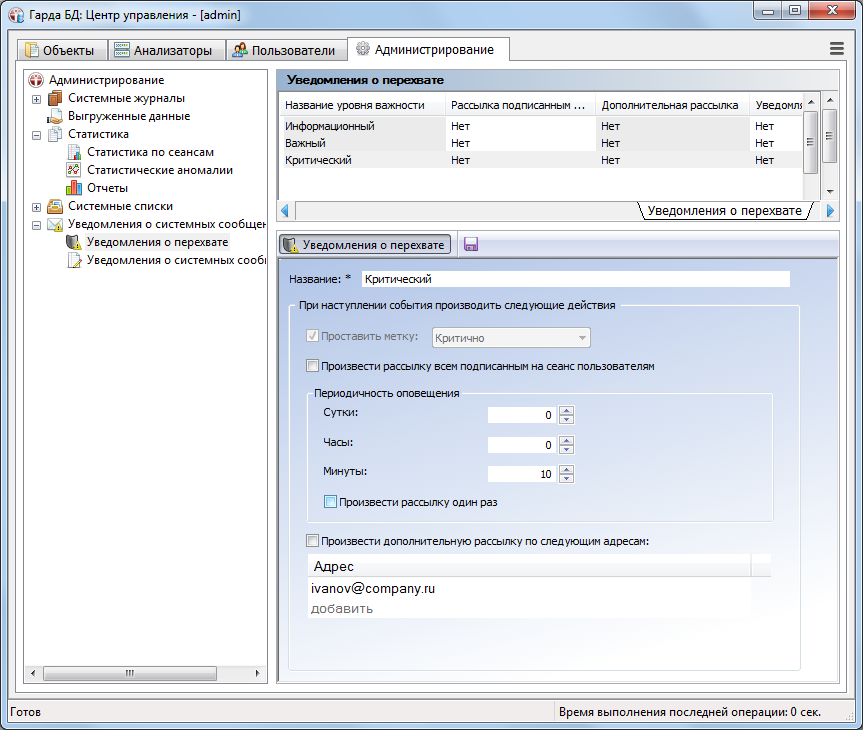Switch to the Пользователи tab

point(287,50)
